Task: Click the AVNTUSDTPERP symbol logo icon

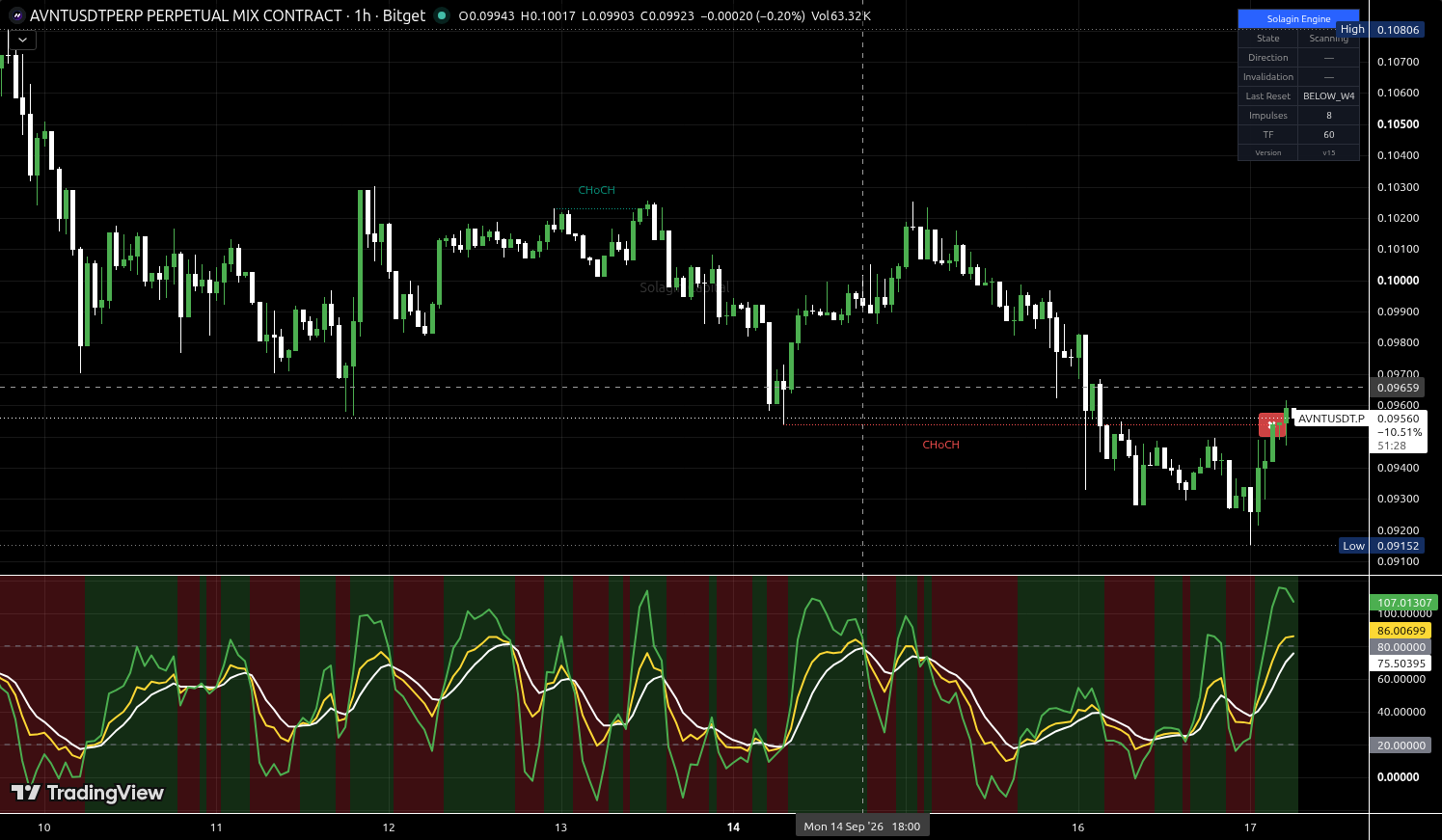Action: (16, 15)
